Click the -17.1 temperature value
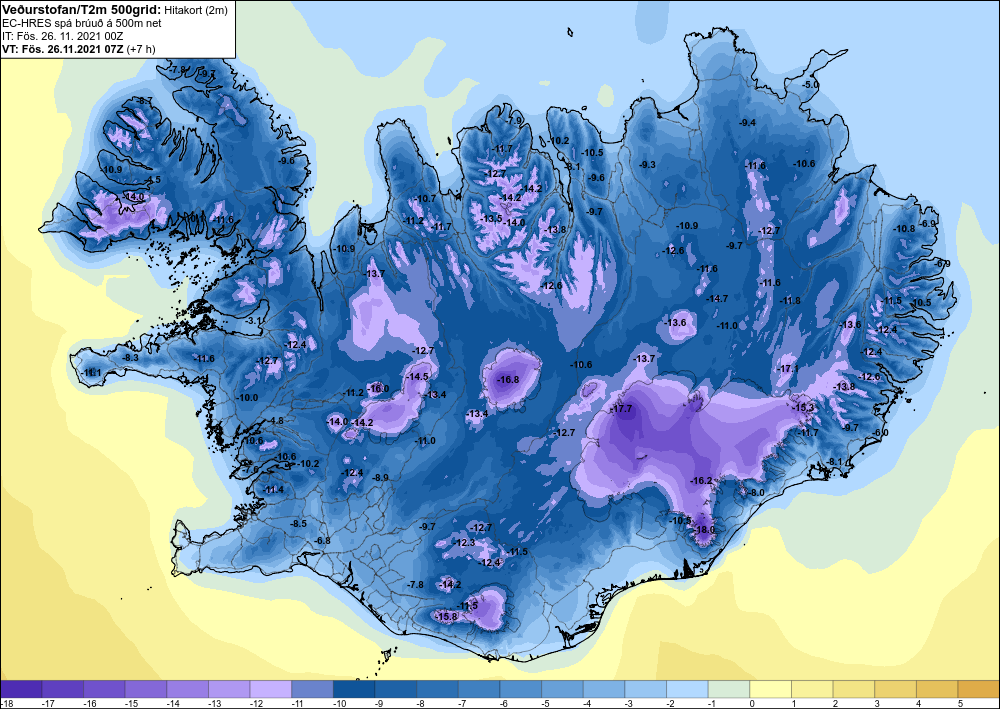 788,369
